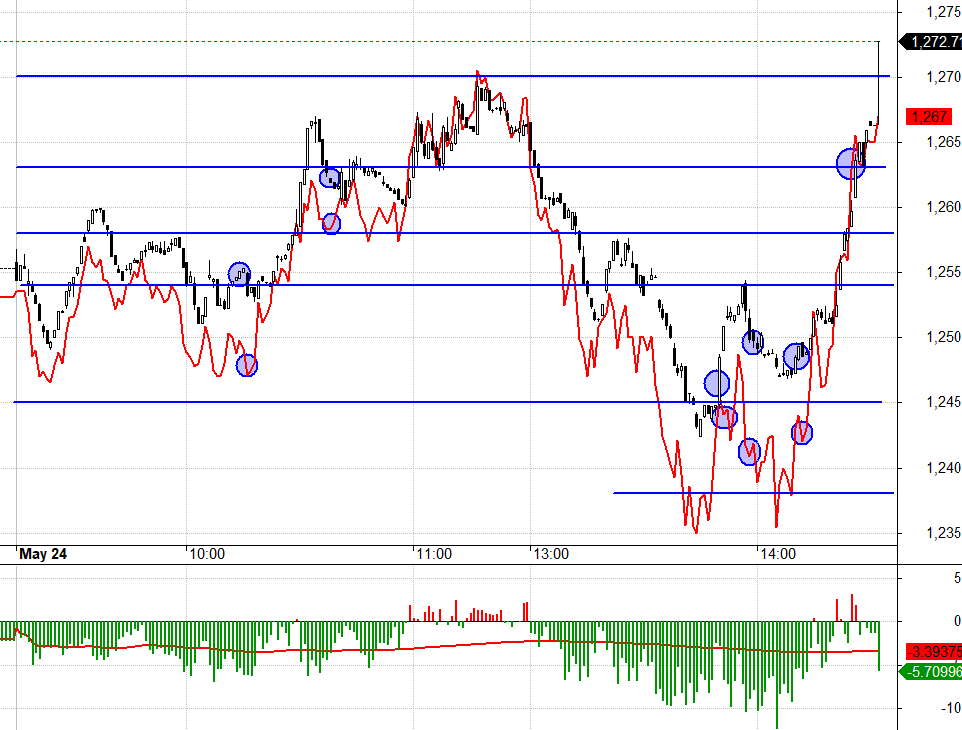962x730 pixels.
Task: Click the 13:00 time axis label
Action: tap(551, 554)
